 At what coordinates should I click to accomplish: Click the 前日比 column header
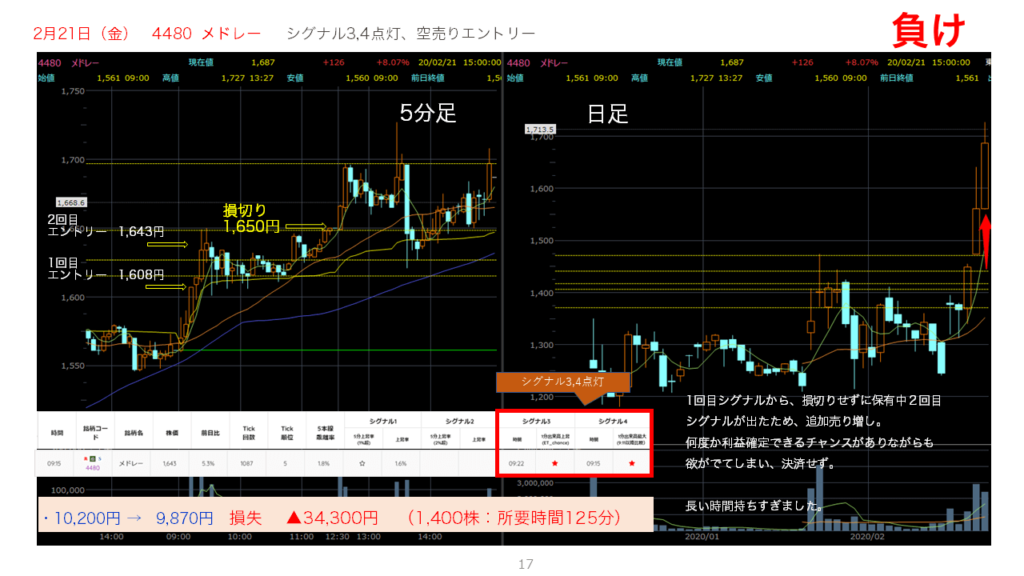(x=210, y=432)
